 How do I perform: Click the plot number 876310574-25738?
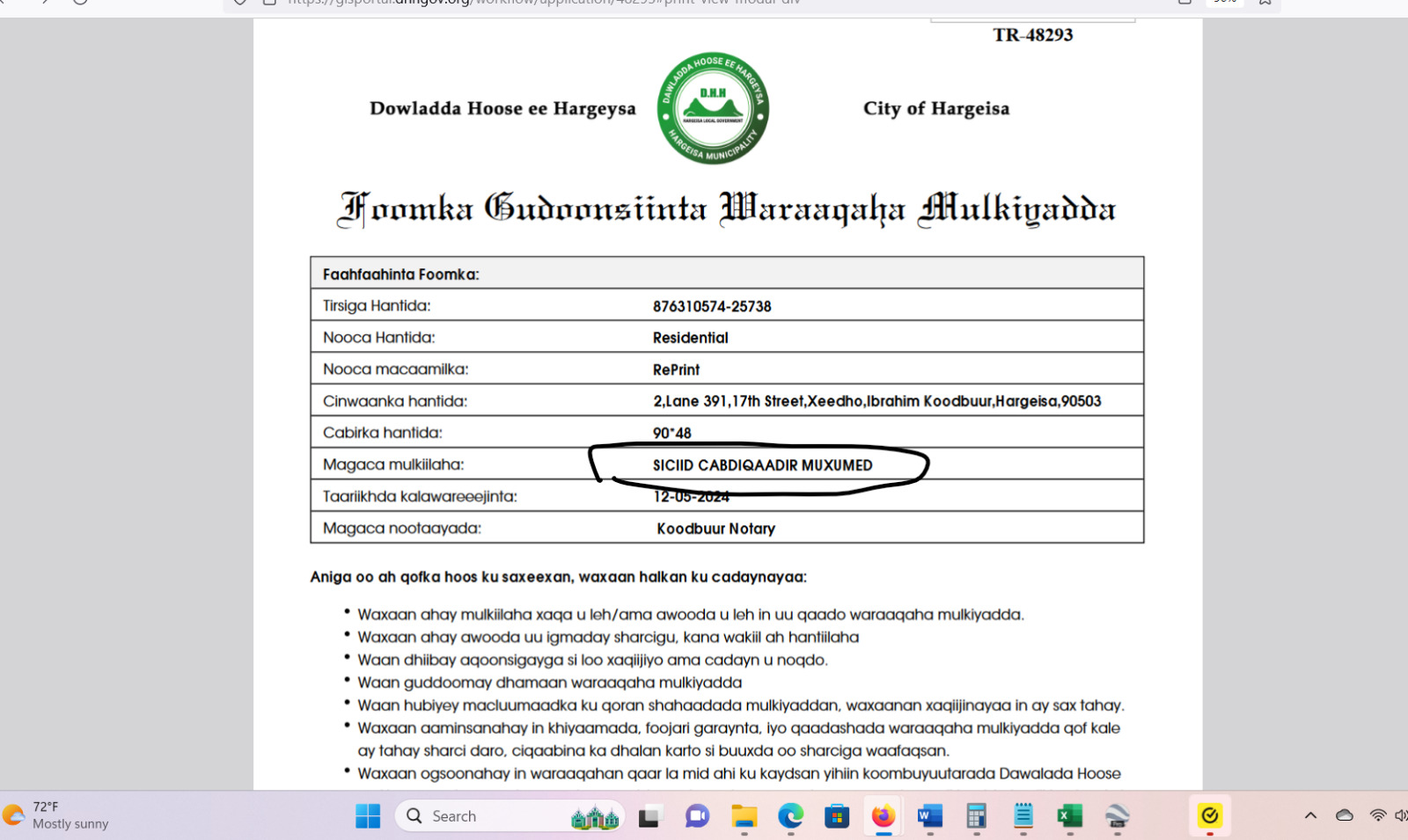click(712, 306)
